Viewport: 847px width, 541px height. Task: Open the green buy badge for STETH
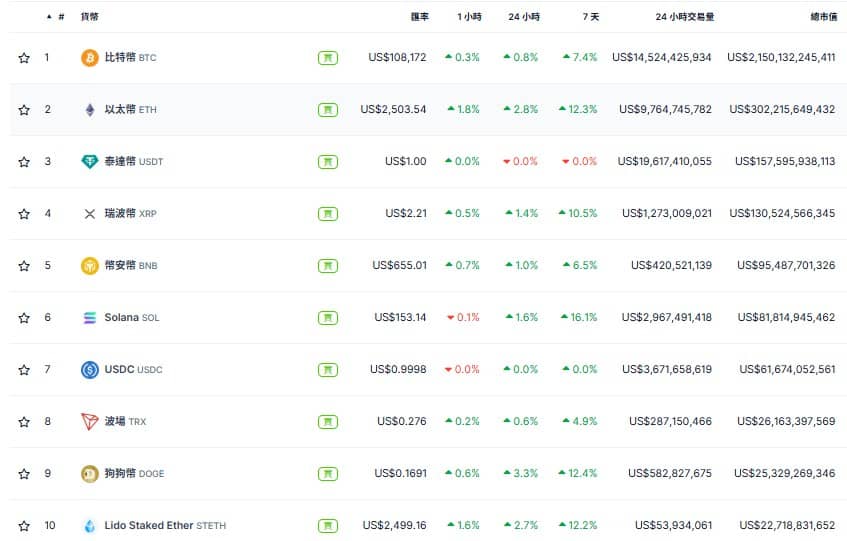328,526
